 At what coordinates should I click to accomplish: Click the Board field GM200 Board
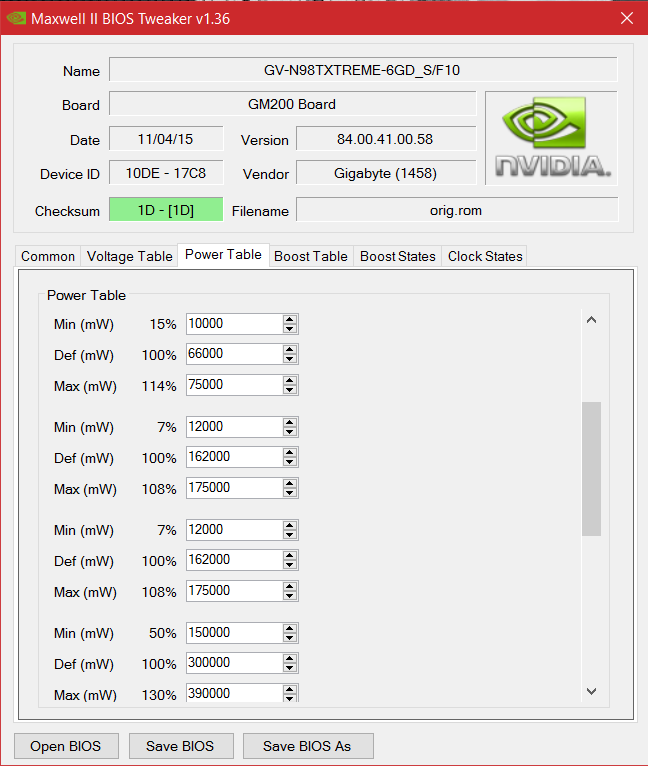(x=292, y=104)
